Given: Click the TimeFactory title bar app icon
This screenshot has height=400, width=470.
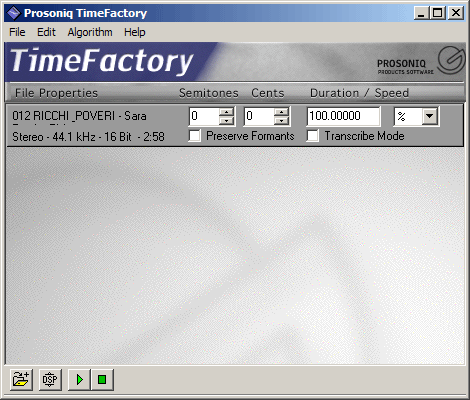Looking at the screenshot, I should coord(14,13).
